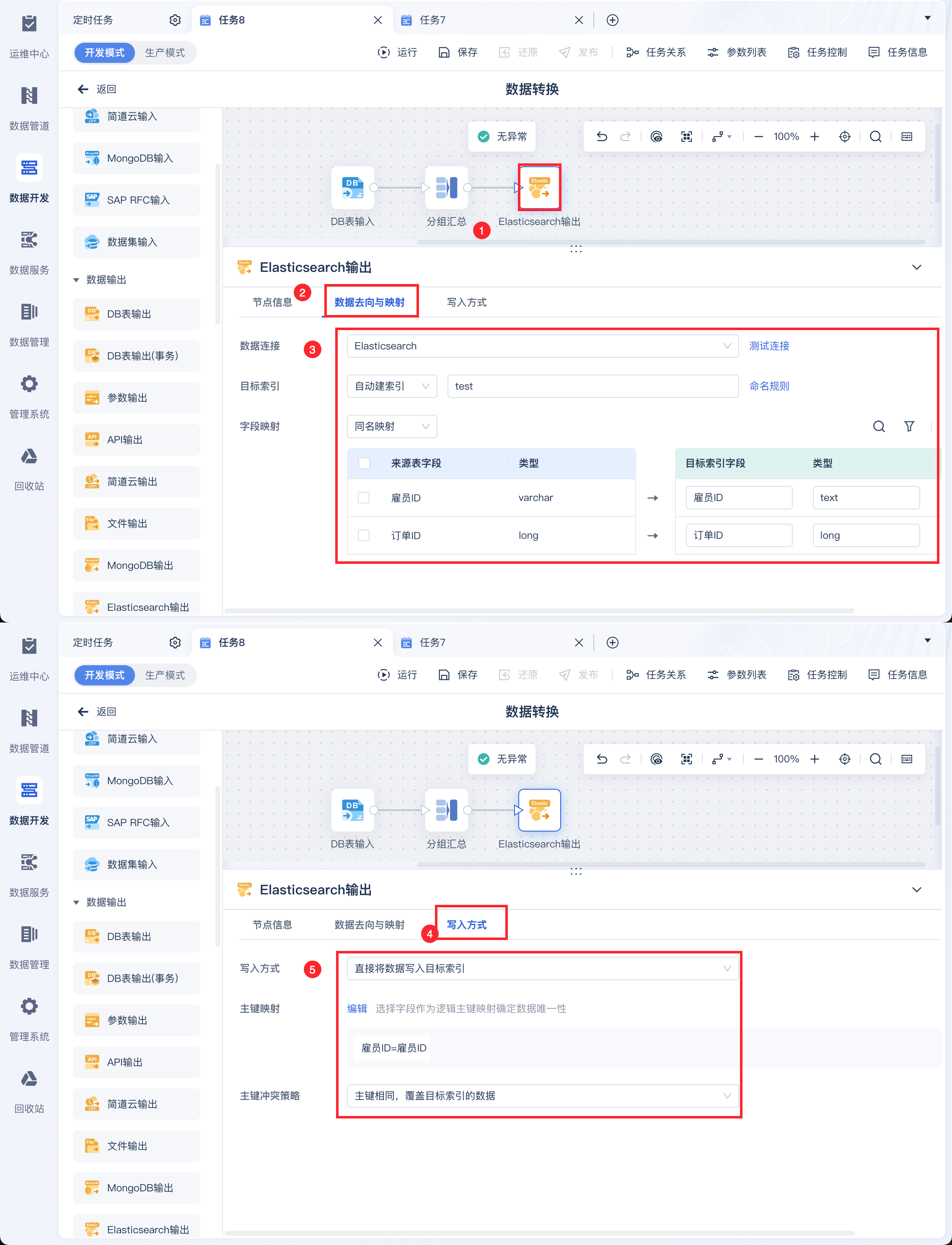
Task: Click the zoom-in plus icon
Action: [814, 137]
